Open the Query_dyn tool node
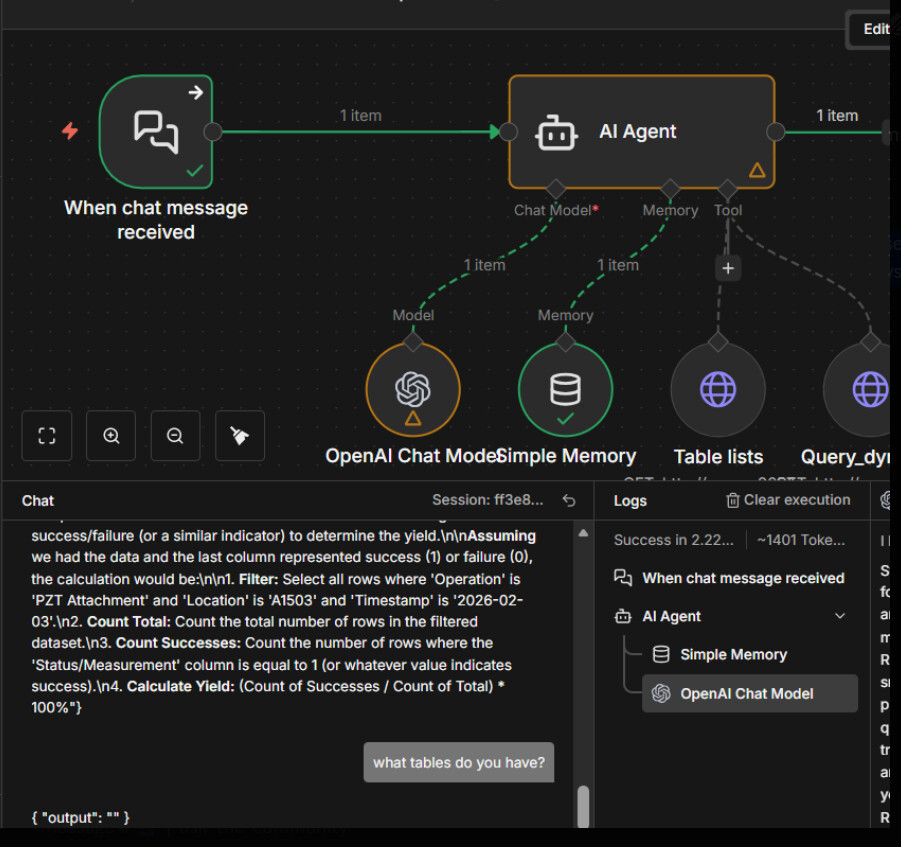 click(x=866, y=389)
